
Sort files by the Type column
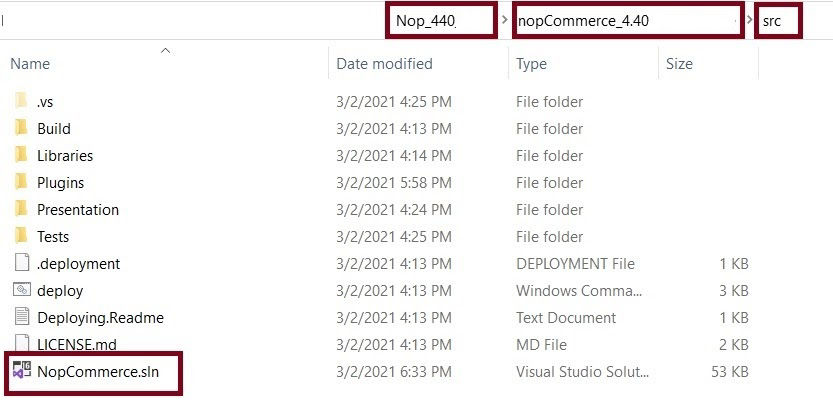(531, 64)
